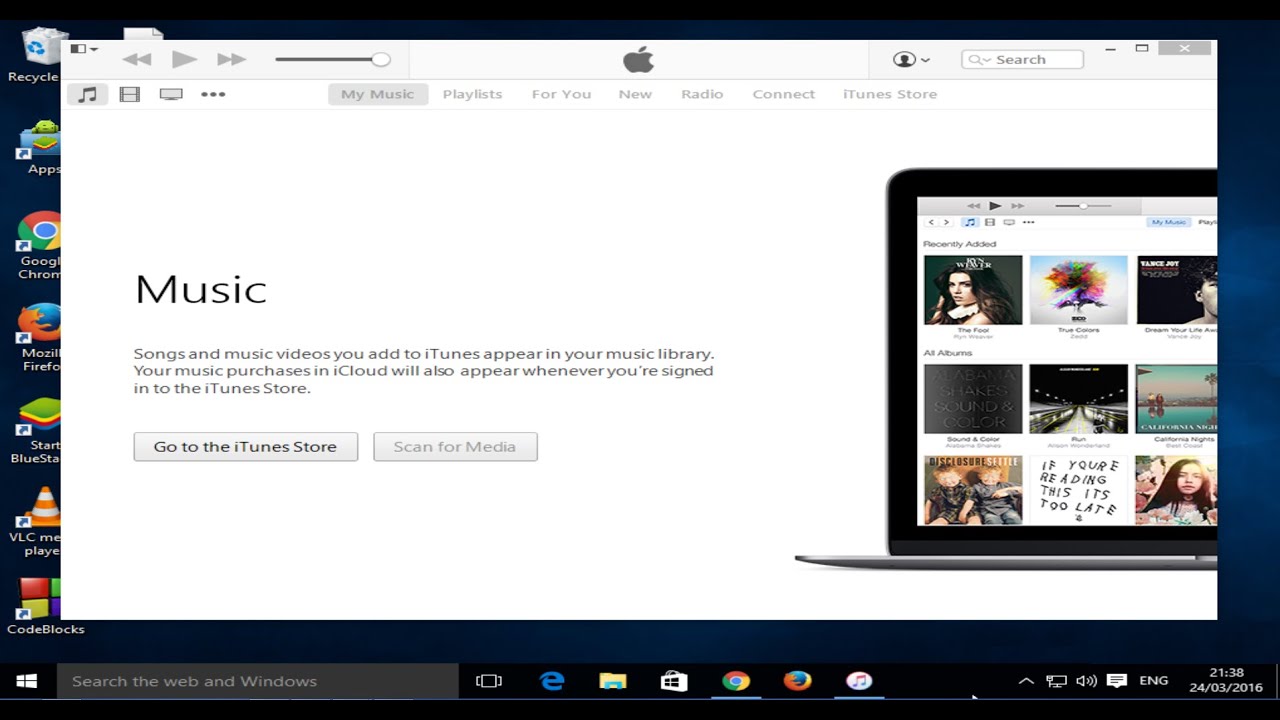Start playback with the Play button
Image resolution: width=1280 pixels, height=720 pixels.
(x=184, y=59)
